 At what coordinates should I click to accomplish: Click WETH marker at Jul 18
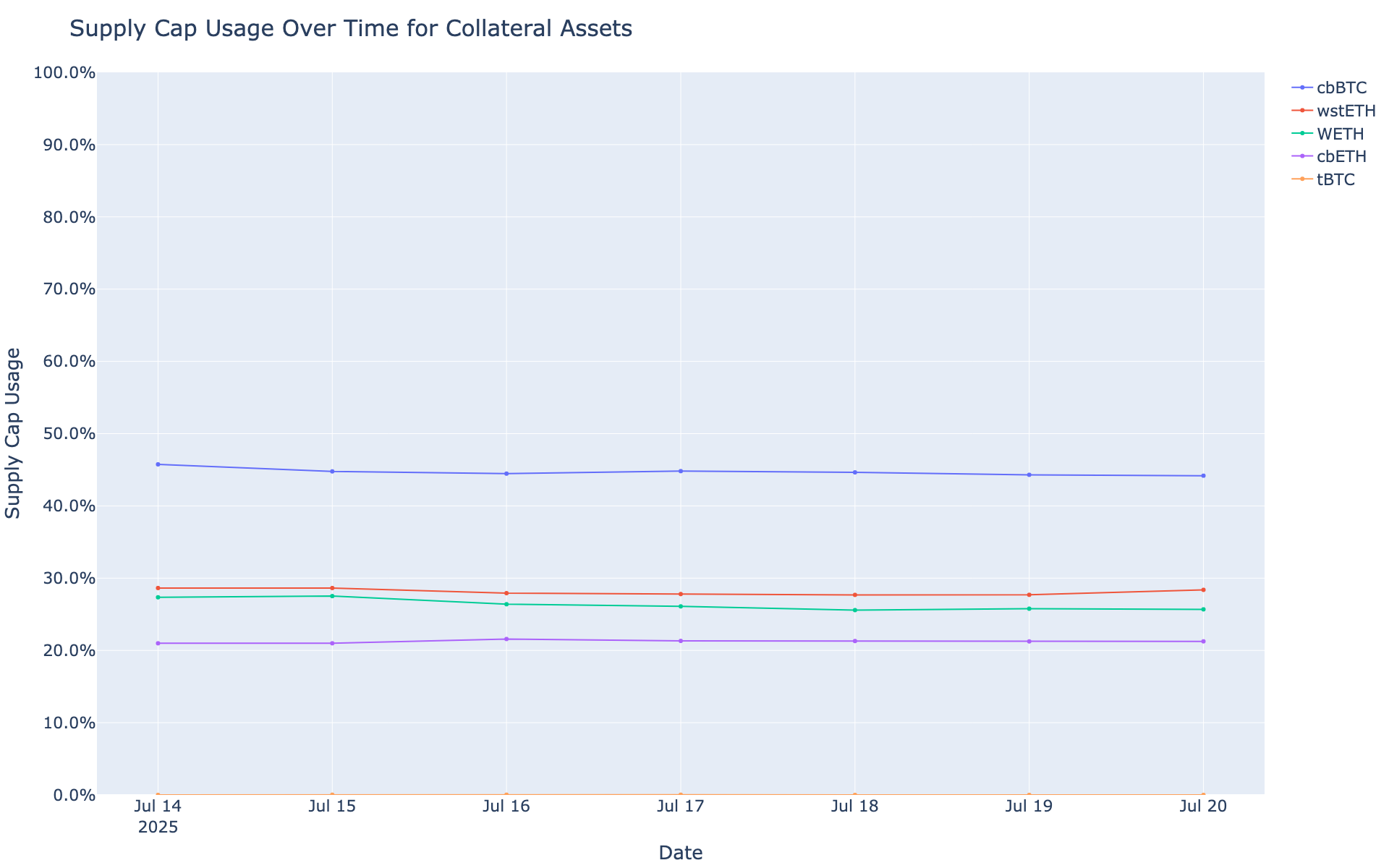tap(855, 610)
